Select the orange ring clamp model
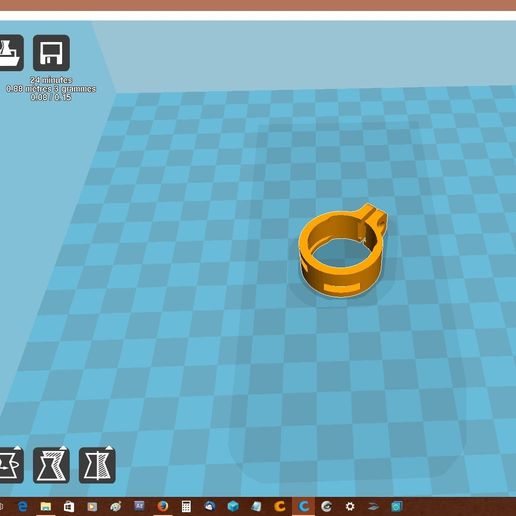This screenshot has height=516, width=516. pyautogui.click(x=343, y=251)
